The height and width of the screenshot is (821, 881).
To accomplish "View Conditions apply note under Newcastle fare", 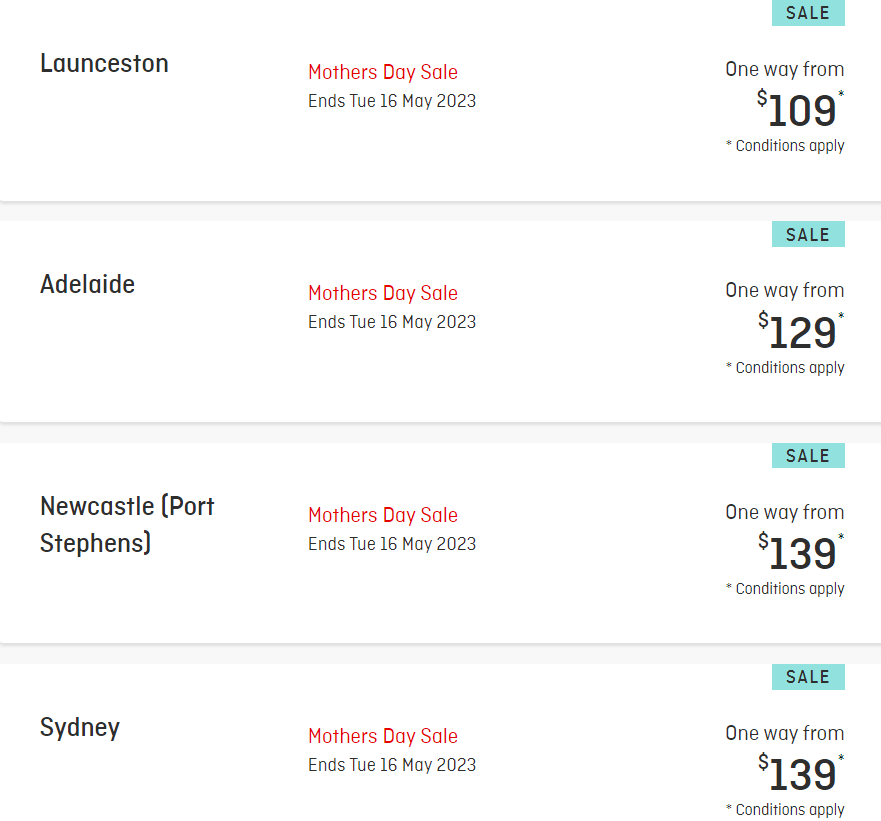I will coord(785,589).
